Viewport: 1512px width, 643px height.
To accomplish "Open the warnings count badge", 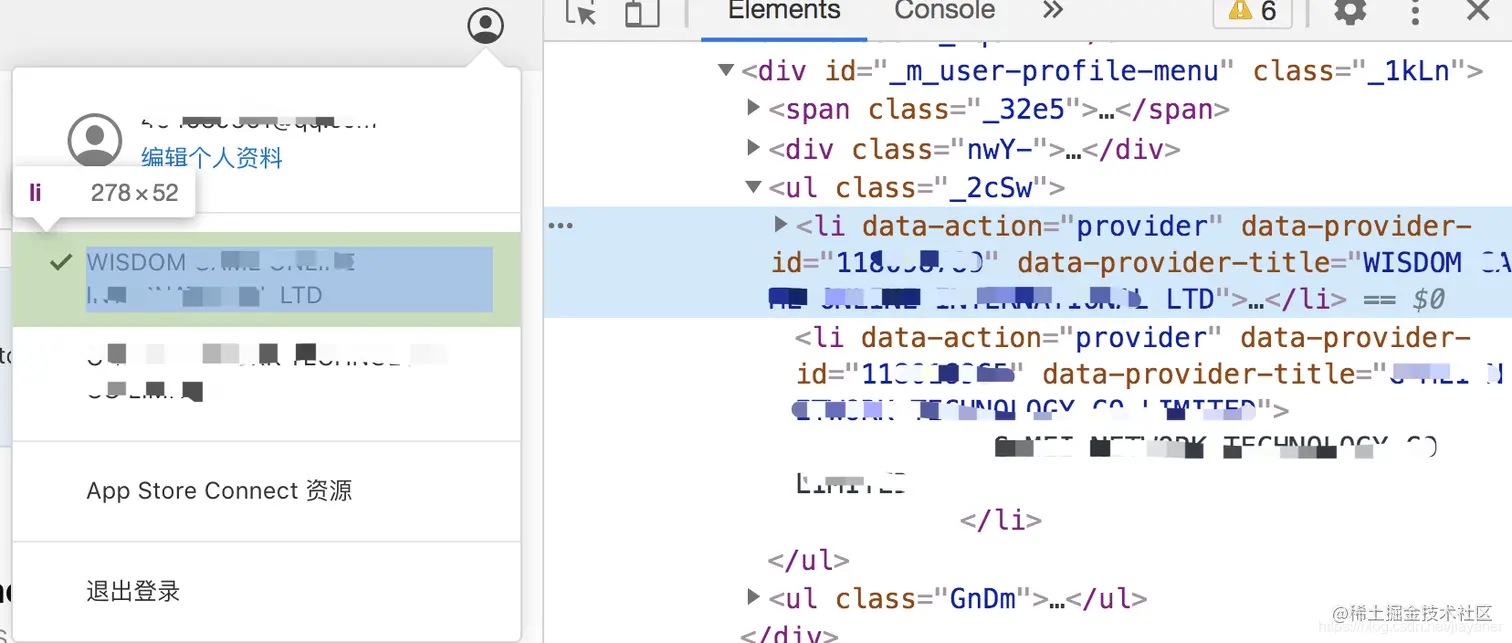I will (x=1253, y=12).
